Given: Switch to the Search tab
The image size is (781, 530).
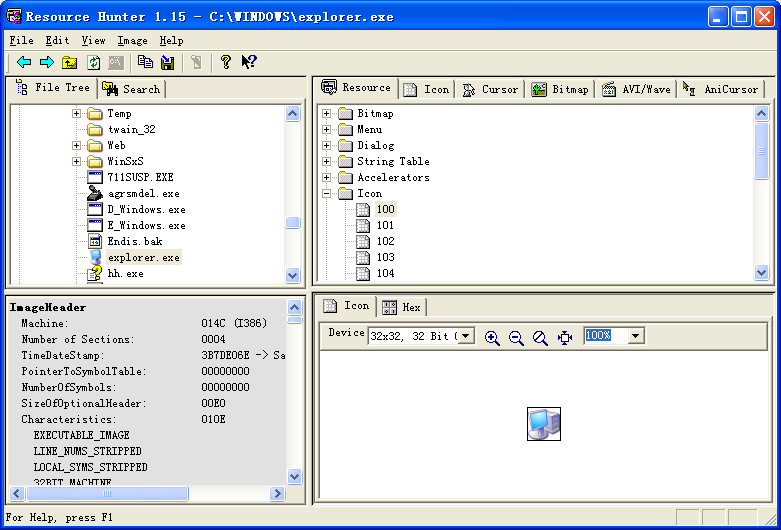Looking at the screenshot, I should coord(131,90).
